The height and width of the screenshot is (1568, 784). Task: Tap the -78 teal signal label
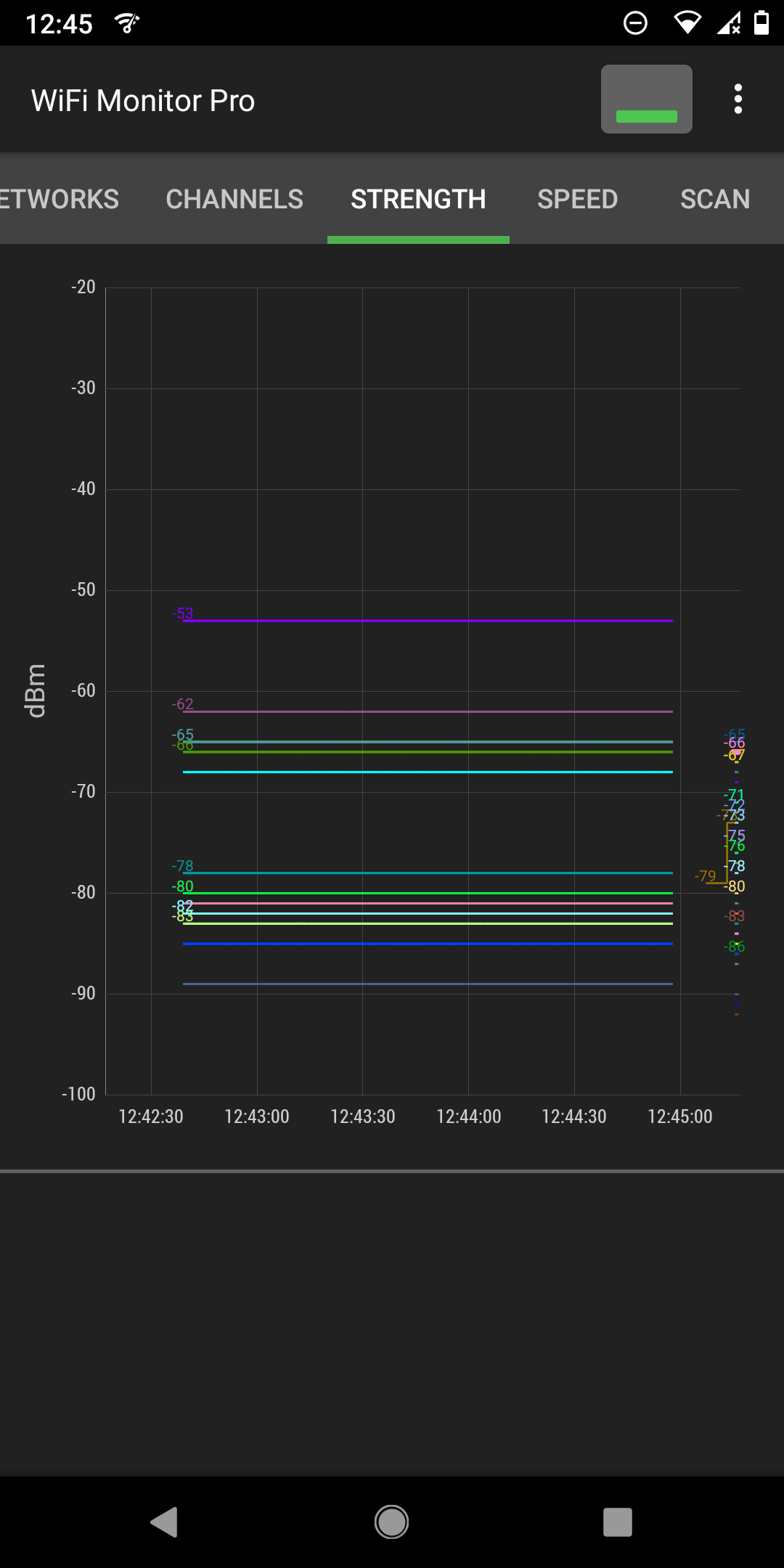point(183,866)
